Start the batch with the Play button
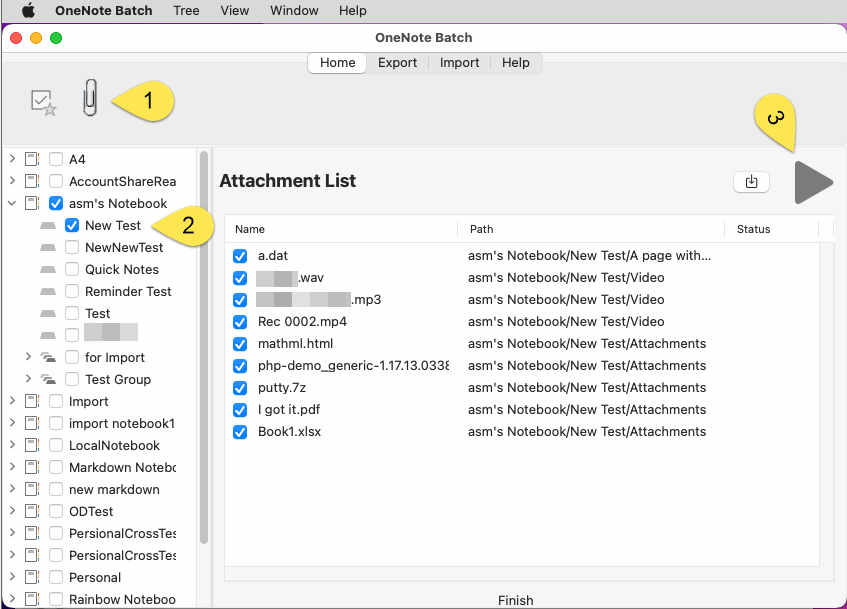This screenshot has height=609, width=847. point(814,182)
